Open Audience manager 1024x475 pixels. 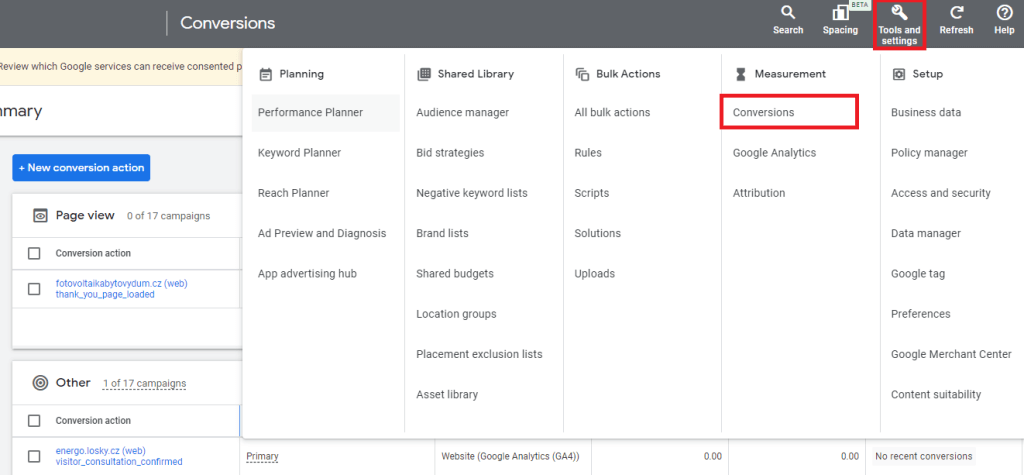462,112
